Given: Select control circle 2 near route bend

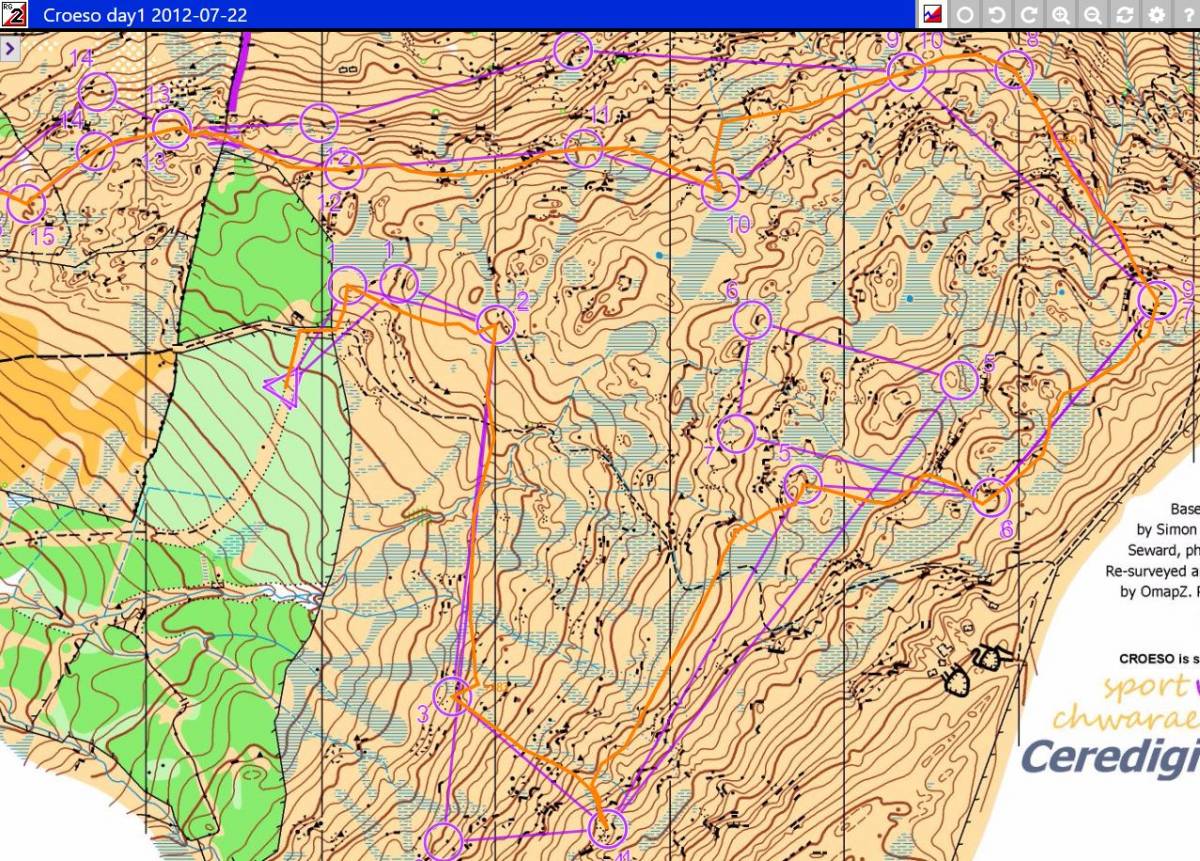Looking at the screenshot, I should [x=496, y=324].
